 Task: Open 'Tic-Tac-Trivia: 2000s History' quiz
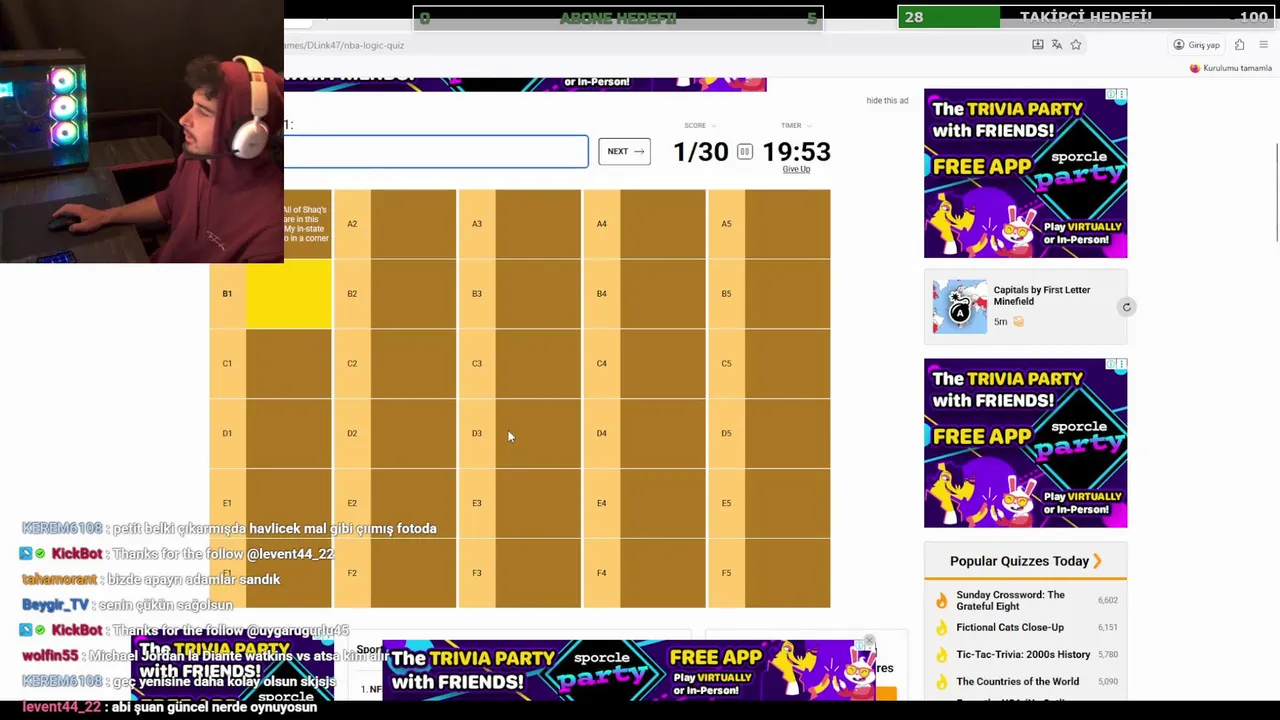[1023, 654]
